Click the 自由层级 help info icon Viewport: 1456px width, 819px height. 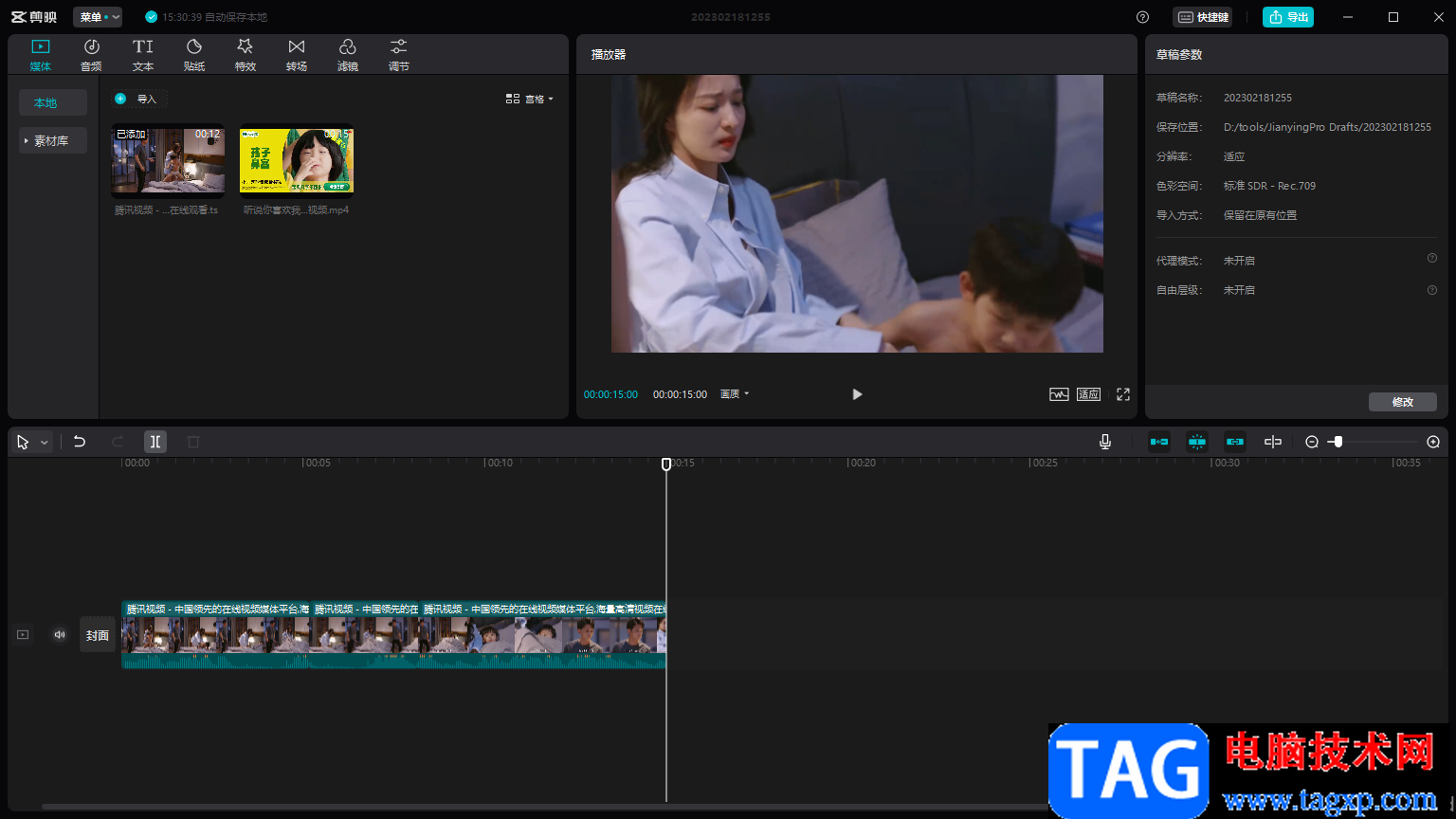pyautogui.click(x=1432, y=290)
